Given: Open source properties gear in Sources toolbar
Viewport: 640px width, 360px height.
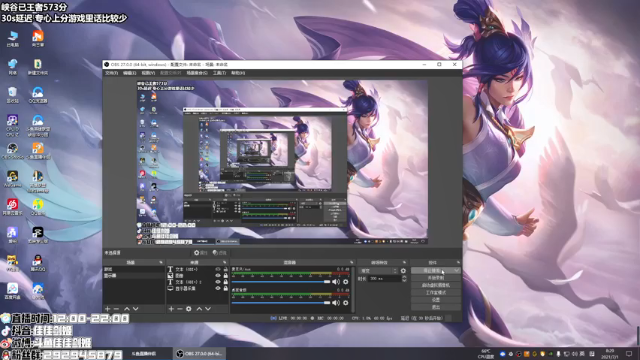Looking at the screenshot, I should (x=189, y=309).
